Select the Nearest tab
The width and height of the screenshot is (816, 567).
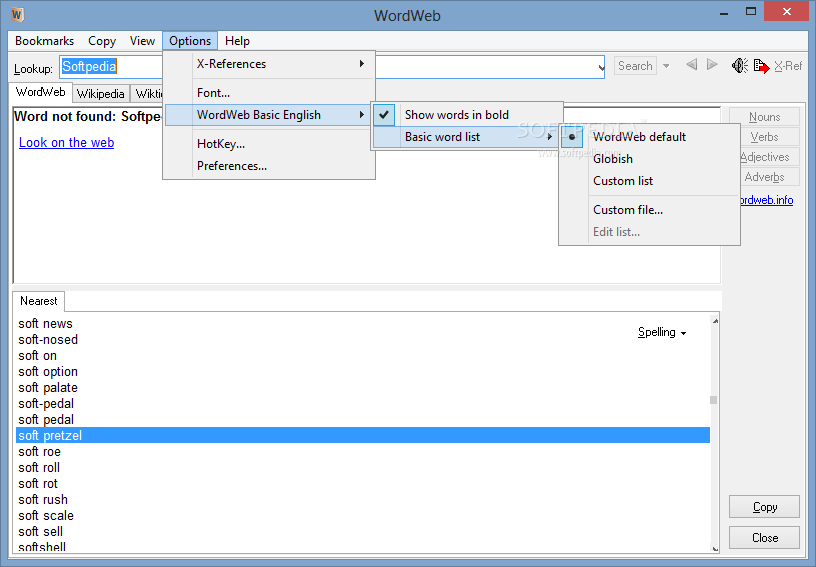[39, 301]
